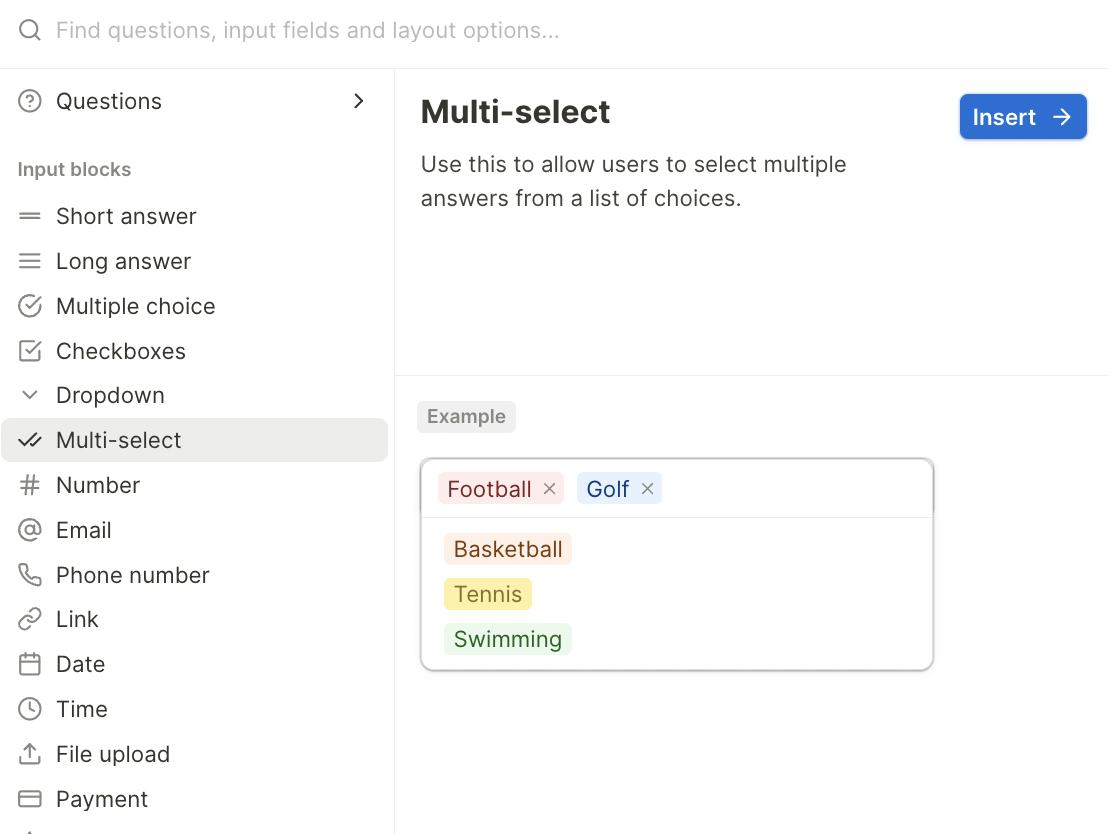
Task: Click the Time clock icon
Action: [30, 709]
